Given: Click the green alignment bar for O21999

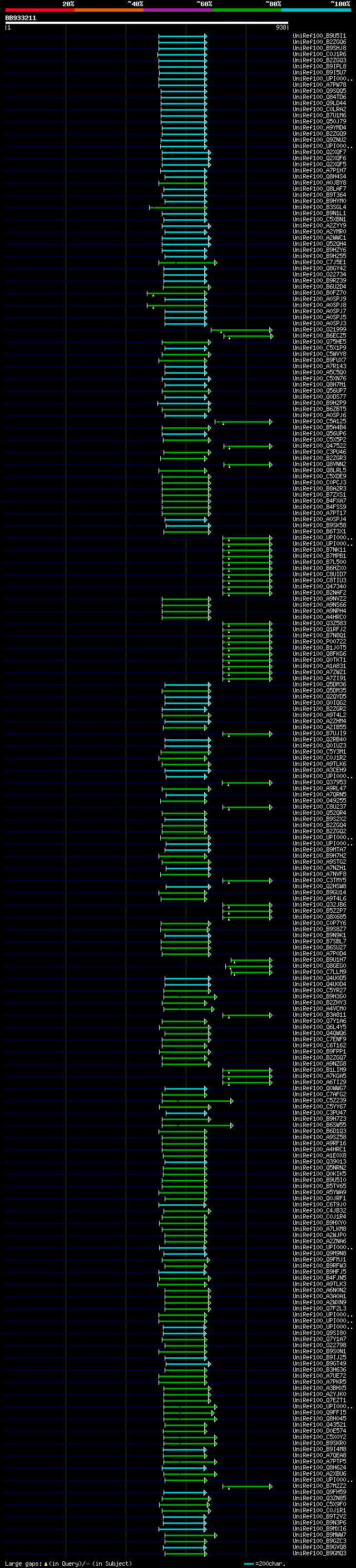Looking at the screenshot, I should pyautogui.click(x=241, y=330).
